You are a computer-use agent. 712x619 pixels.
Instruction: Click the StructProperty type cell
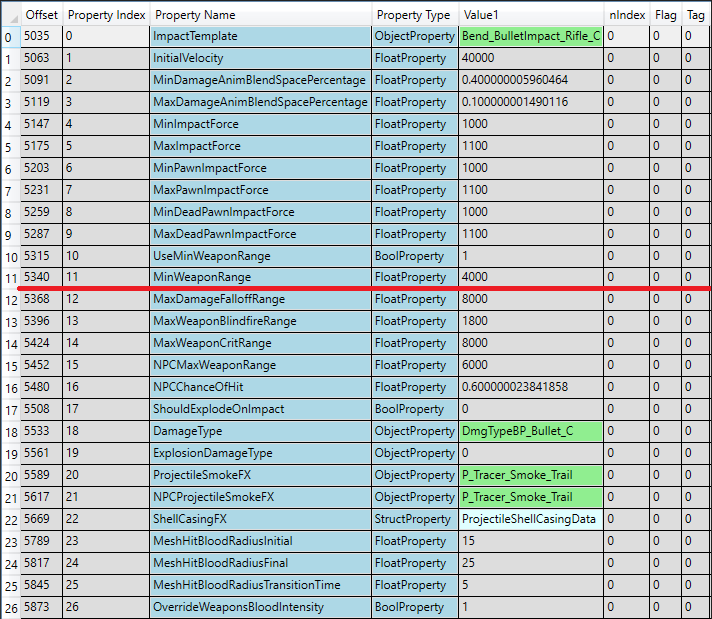pos(415,519)
